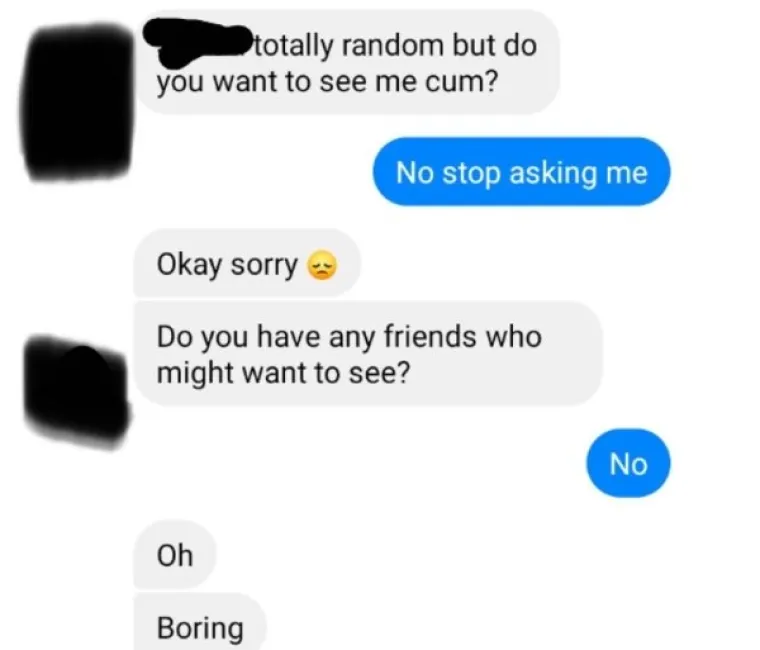
Task: Click the redacted avatar beside the friends message
Action: click(77, 390)
